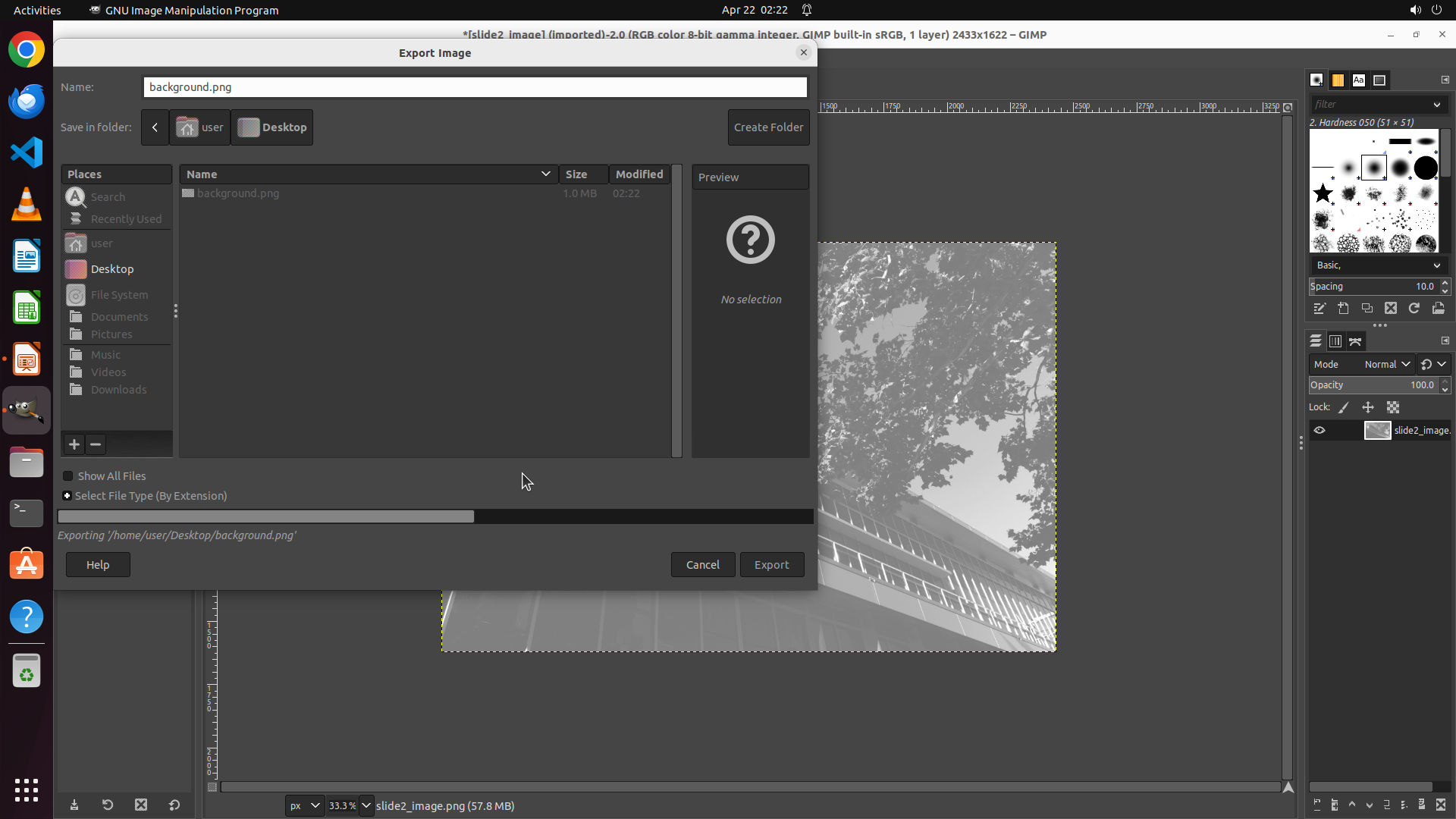Open Visual Studio Code from dock
Screen dimensions: 1456x819
(27, 152)
